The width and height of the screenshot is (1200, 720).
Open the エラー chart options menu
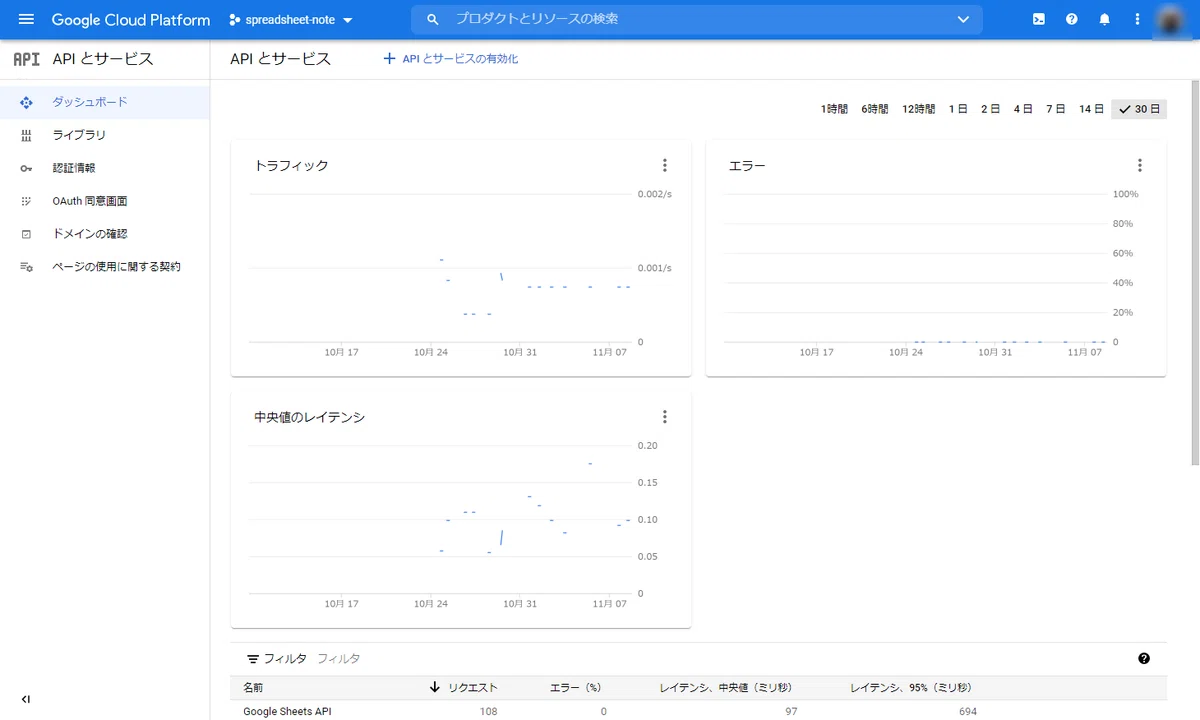tap(1140, 166)
